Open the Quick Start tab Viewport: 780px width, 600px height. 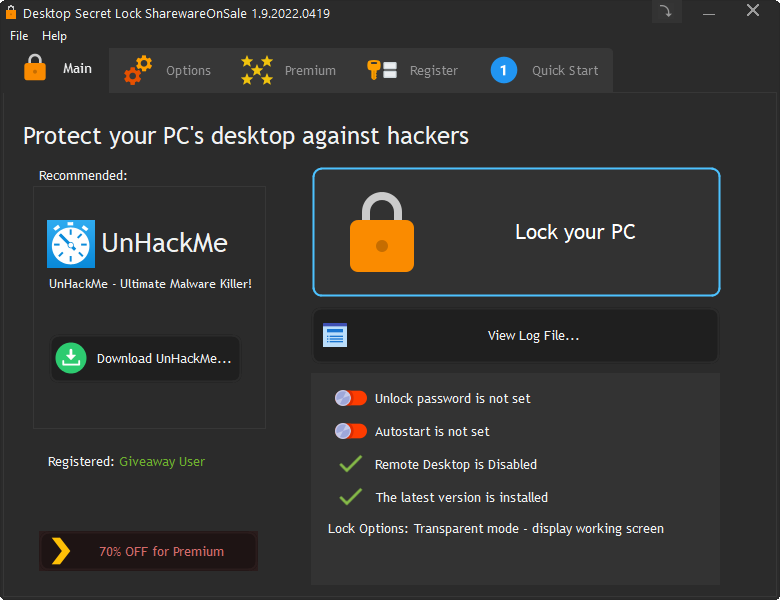tap(545, 71)
